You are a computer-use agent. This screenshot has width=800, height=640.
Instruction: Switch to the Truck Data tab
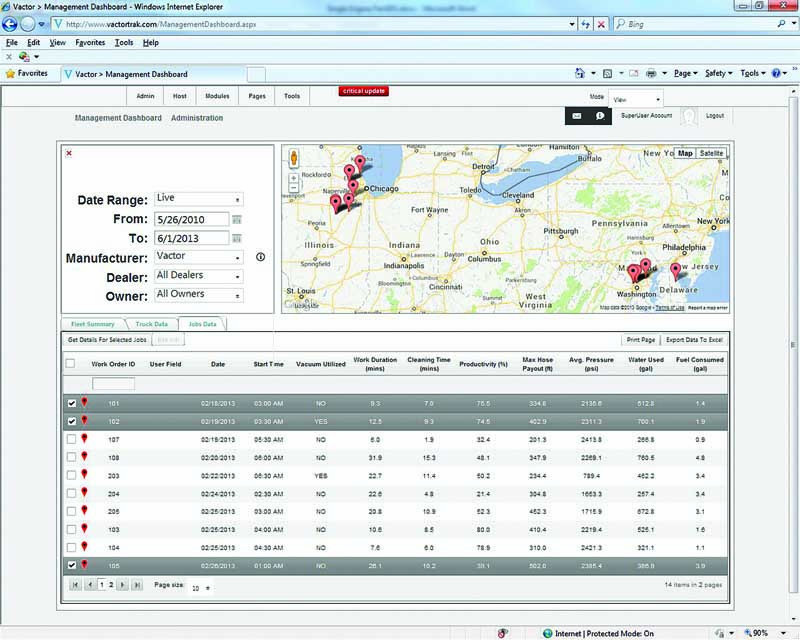point(152,324)
